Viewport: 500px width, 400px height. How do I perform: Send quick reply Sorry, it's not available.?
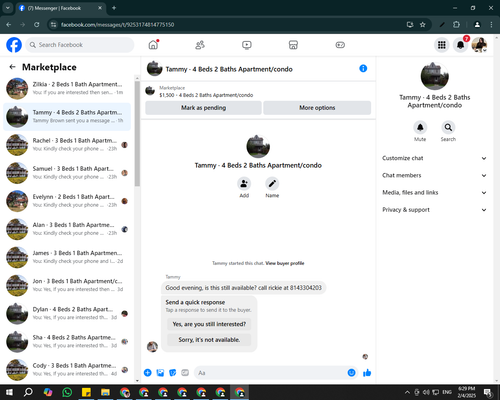click(209, 340)
